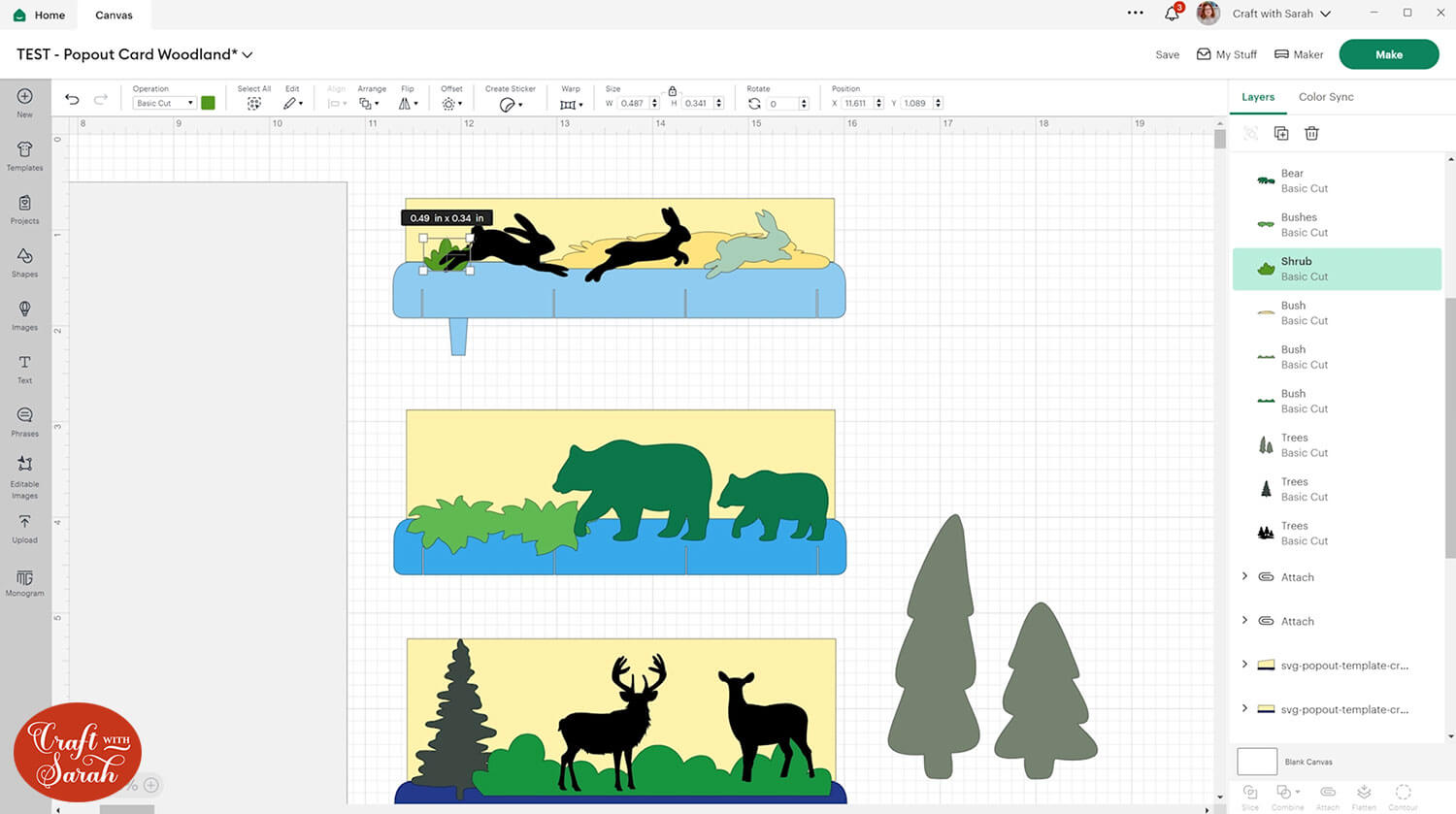The image size is (1456, 814).
Task: Click the Save button
Action: (x=1168, y=55)
